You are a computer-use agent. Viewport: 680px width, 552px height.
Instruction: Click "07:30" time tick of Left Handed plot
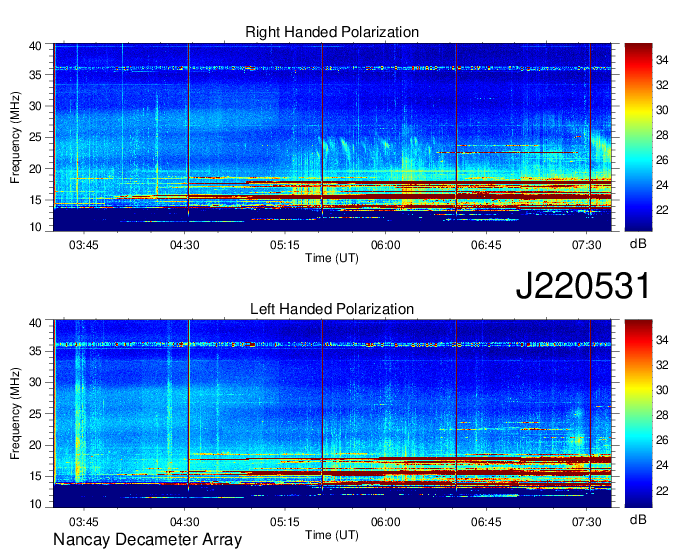pos(587,522)
